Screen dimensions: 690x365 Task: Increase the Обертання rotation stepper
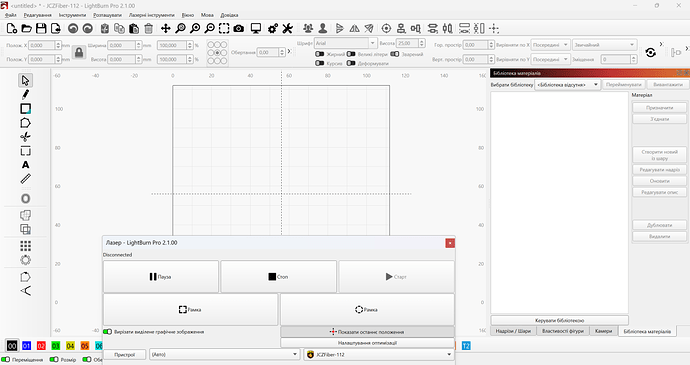pyautogui.click(x=282, y=50)
